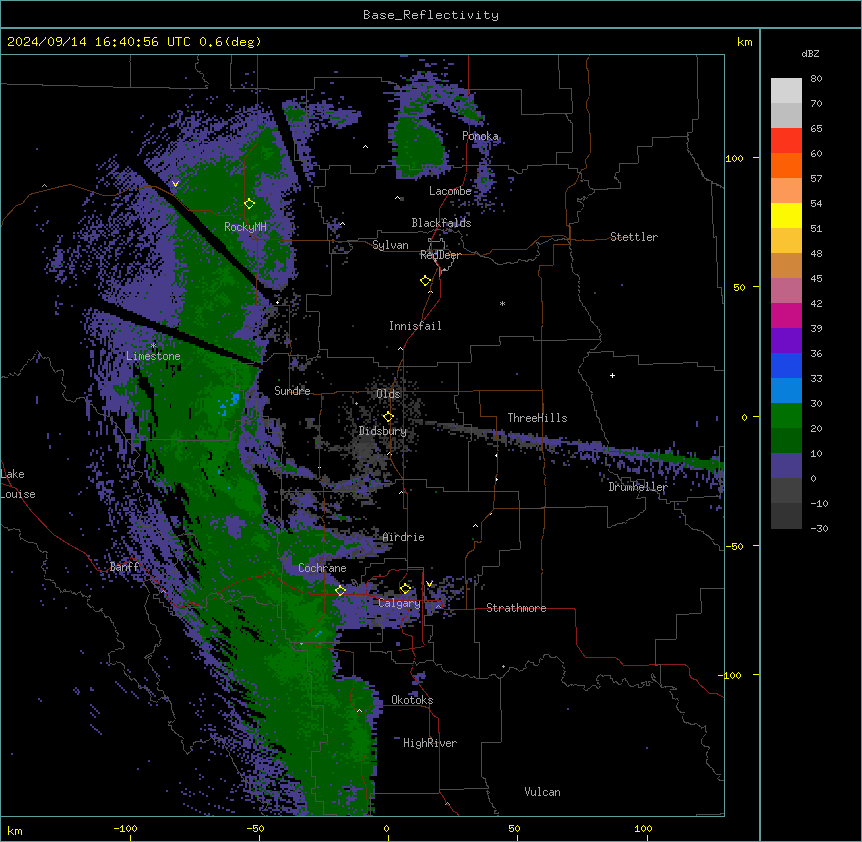Click the Innisfail city label

click(415, 326)
